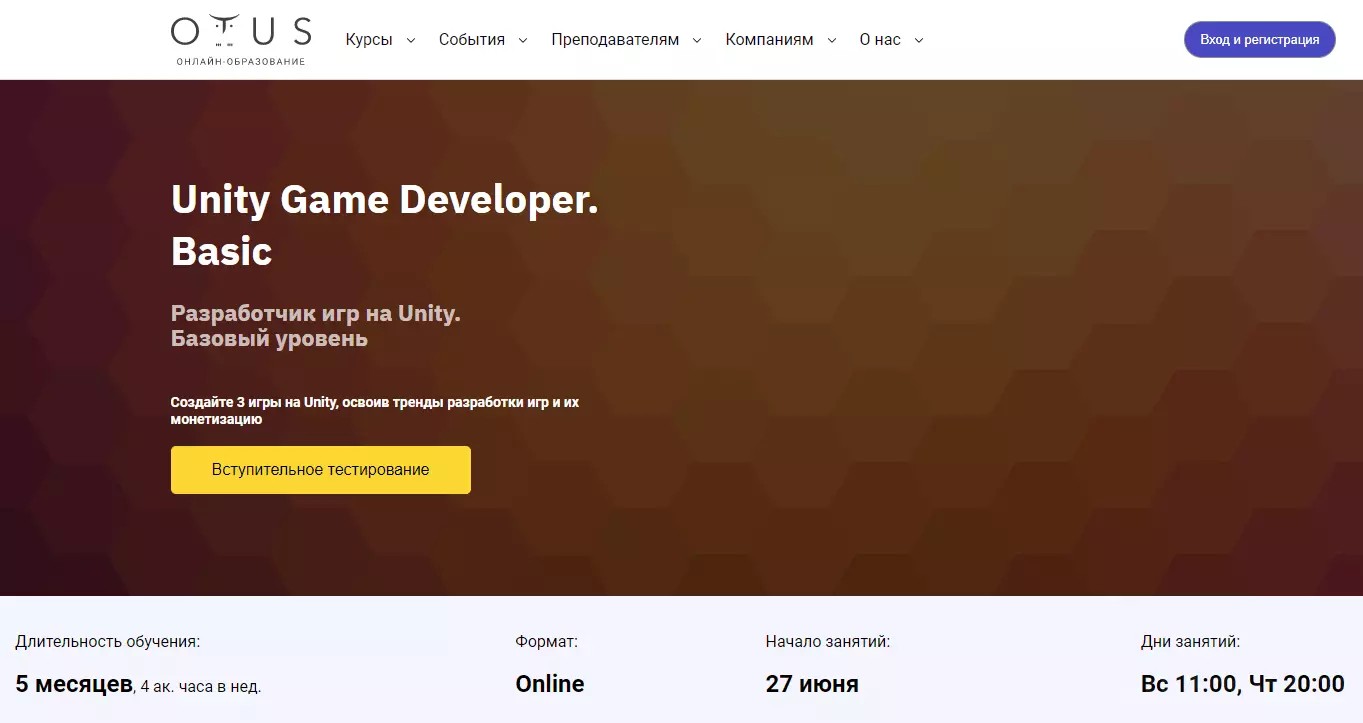Click the label "Начало занятий:"

coord(828,642)
